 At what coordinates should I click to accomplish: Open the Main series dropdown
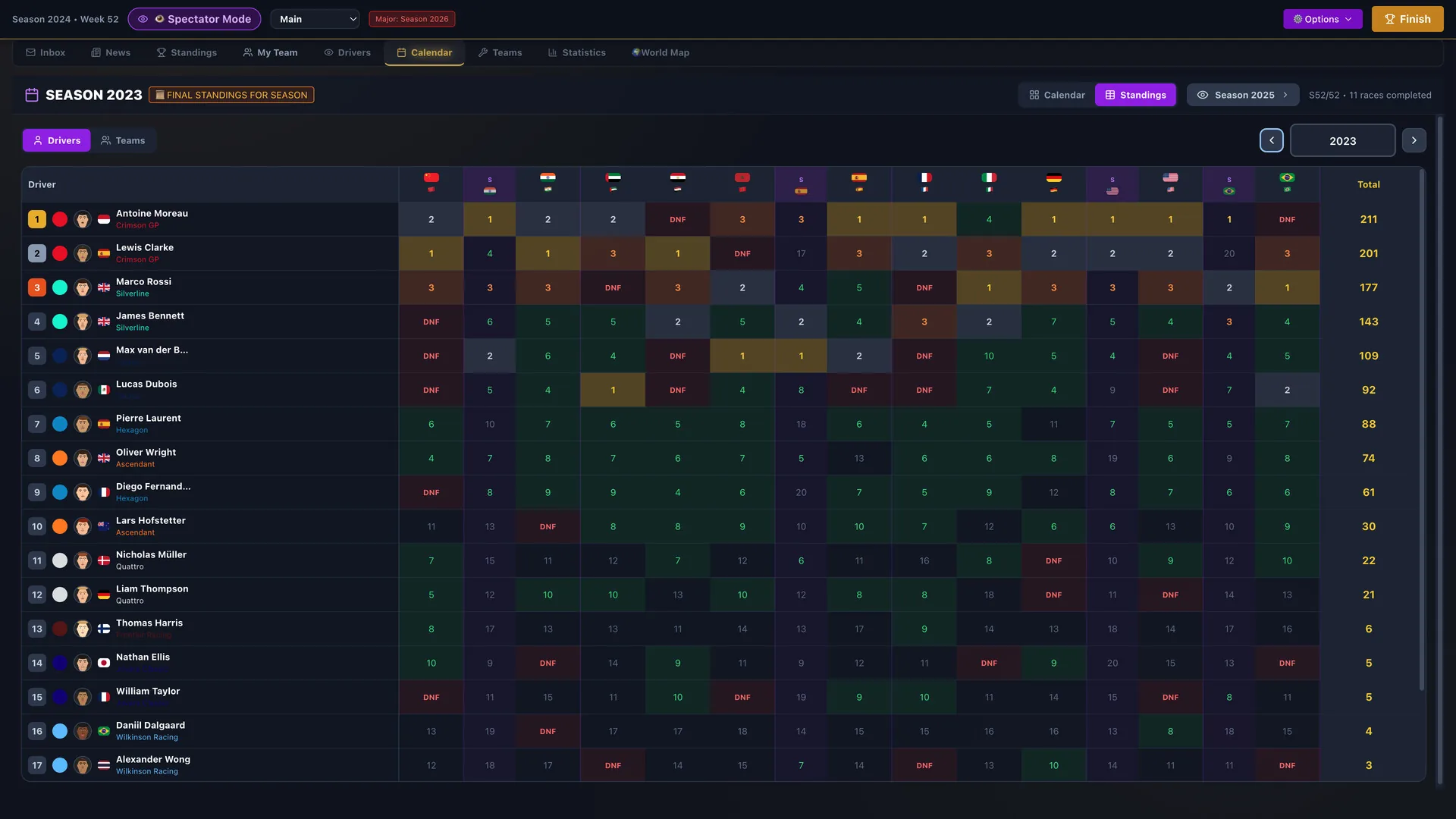[x=315, y=19]
